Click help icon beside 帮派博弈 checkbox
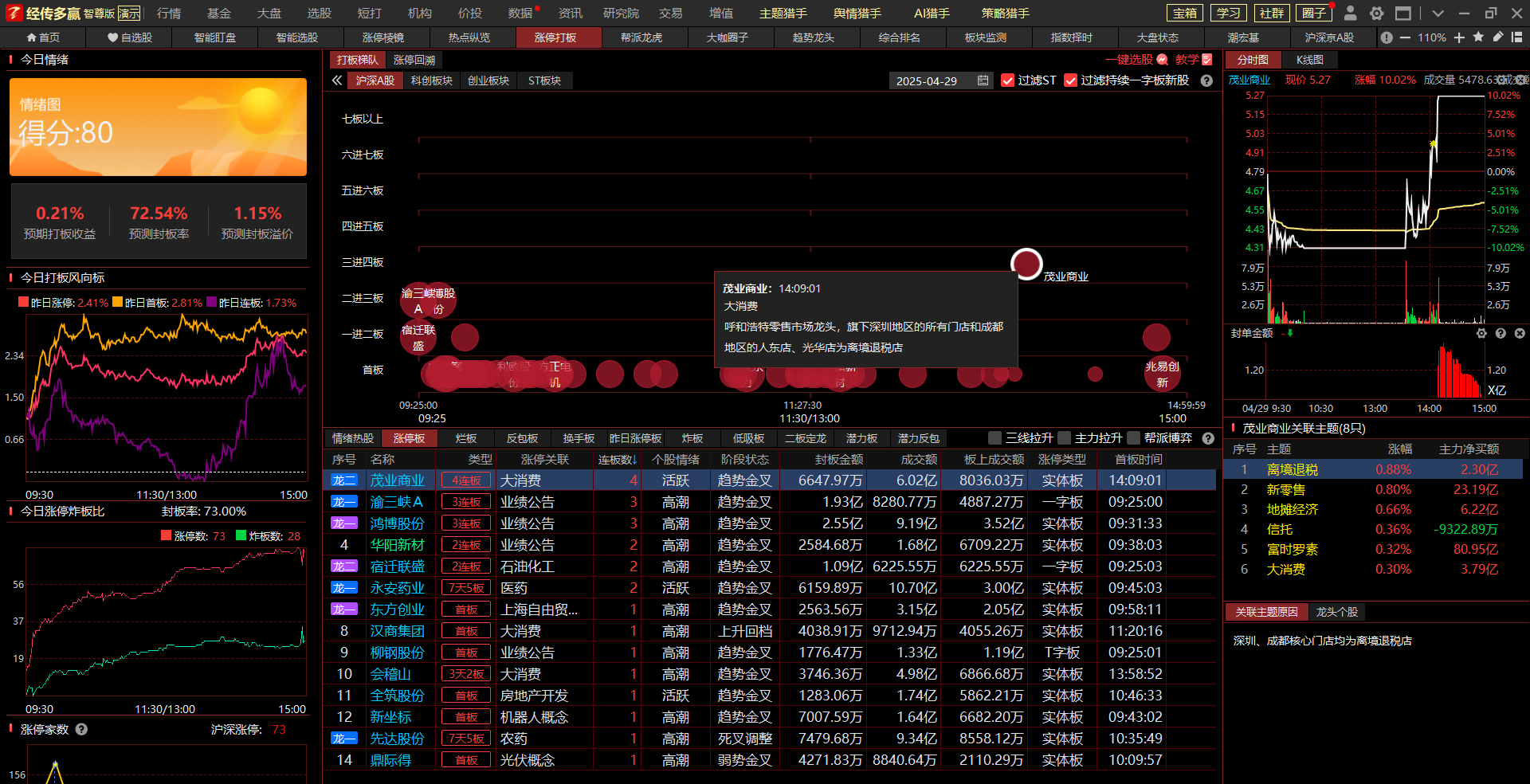This screenshot has height=784, width=1530. click(x=1208, y=438)
